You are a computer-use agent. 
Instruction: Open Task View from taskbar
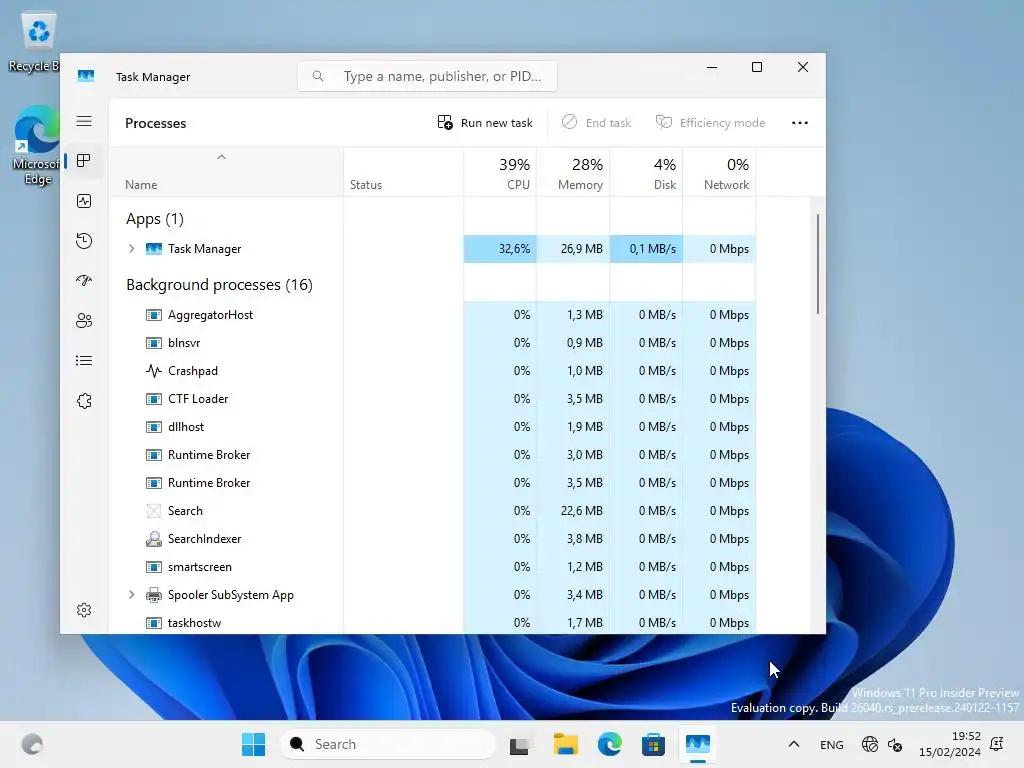[x=519, y=744]
